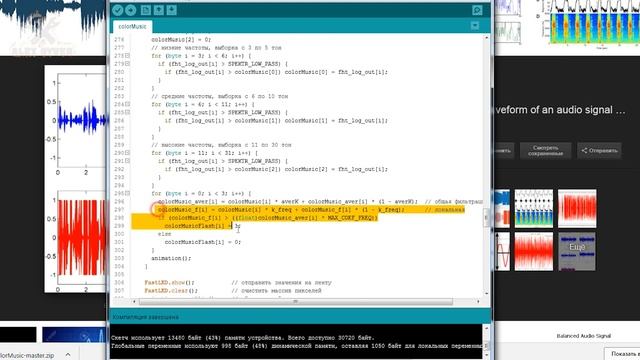The image size is (640, 360).
Task: Collapse the code fold at line 290
Action: 128,153
